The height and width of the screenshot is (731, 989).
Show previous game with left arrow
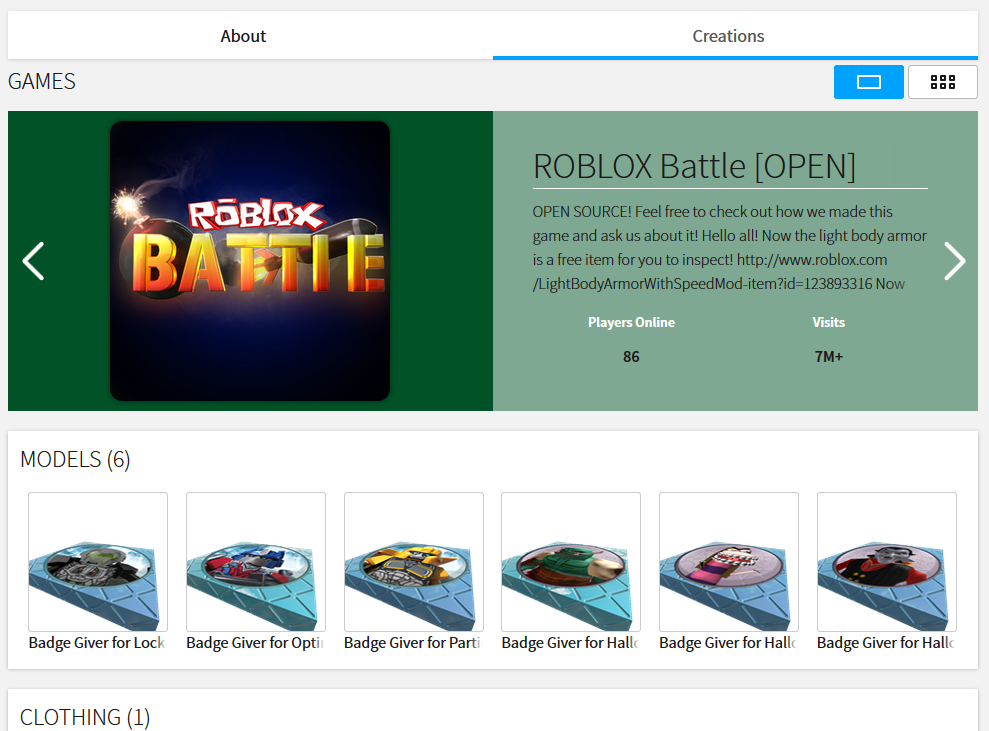tap(33, 260)
